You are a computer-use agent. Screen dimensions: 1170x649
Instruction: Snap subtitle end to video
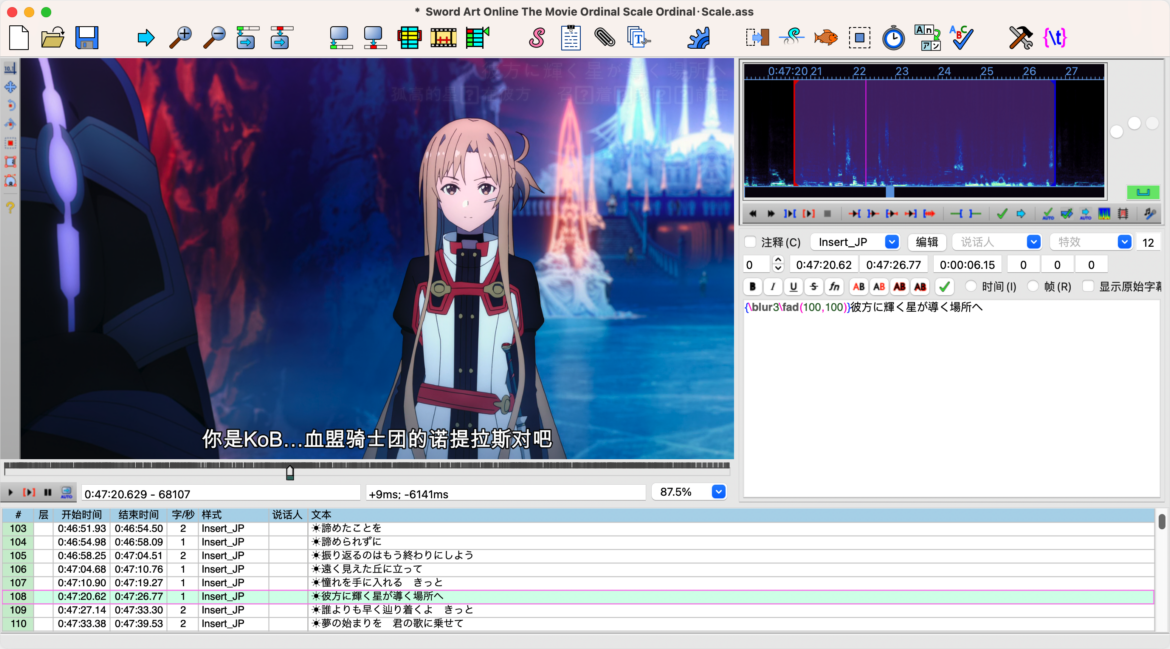pyautogui.click(x=374, y=37)
